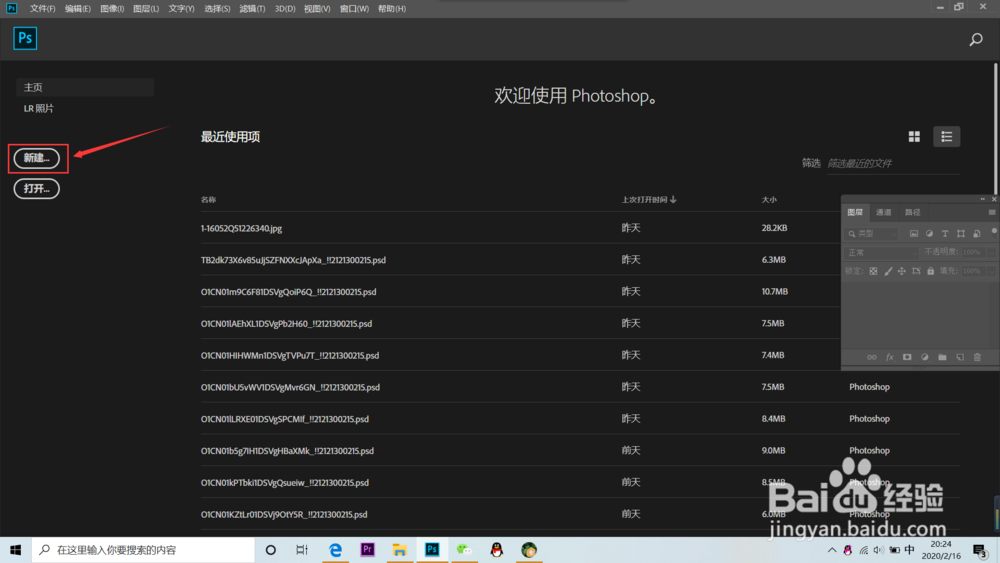Open QQ penguin from the taskbar
Image resolution: width=1000 pixels, height=563 pixels.
pyautogui.click(x=497, y=550)
